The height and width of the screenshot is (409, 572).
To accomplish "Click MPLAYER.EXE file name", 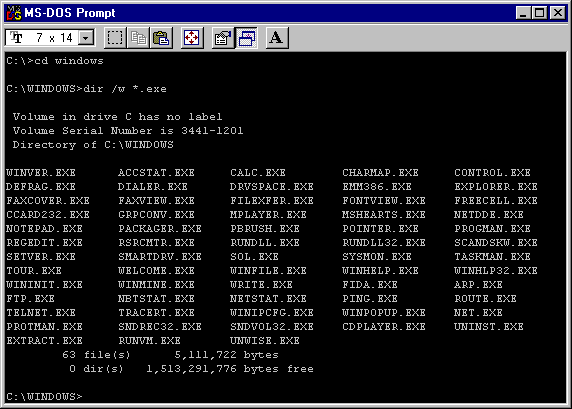I will tap(268, 215).
